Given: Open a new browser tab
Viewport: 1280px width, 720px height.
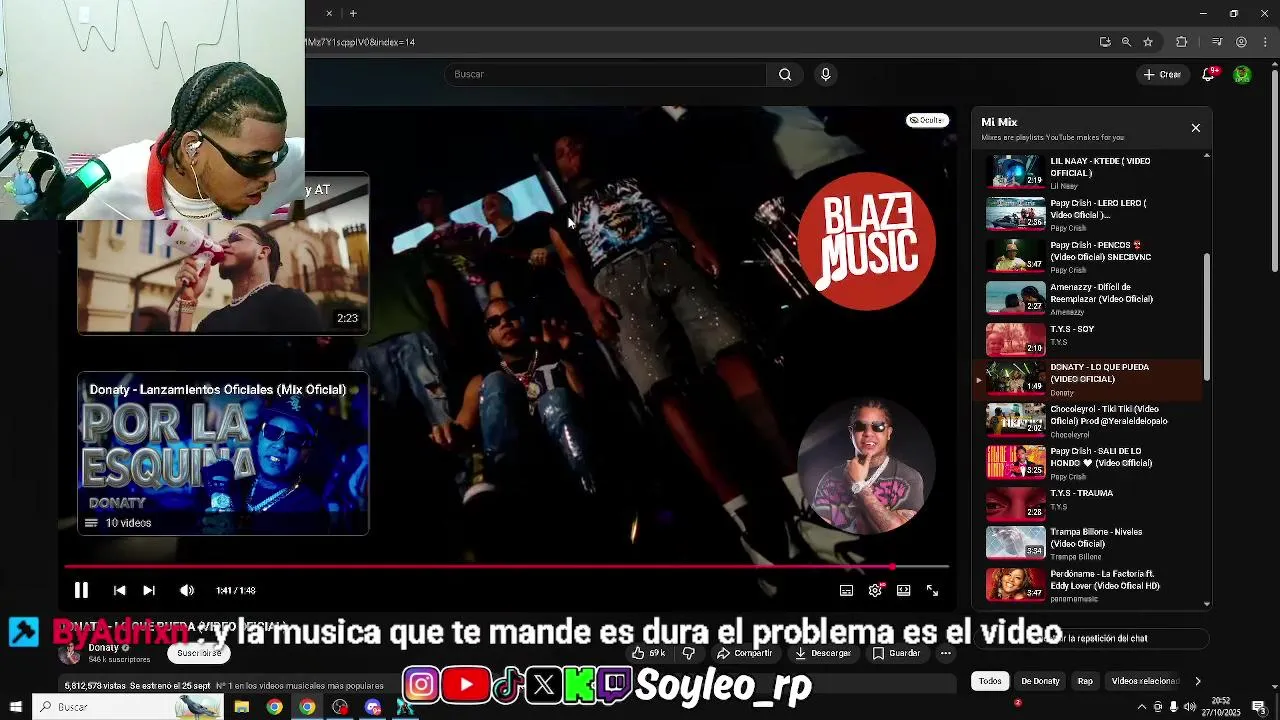Looking at the screenshot, I should (x=353, y=13).
